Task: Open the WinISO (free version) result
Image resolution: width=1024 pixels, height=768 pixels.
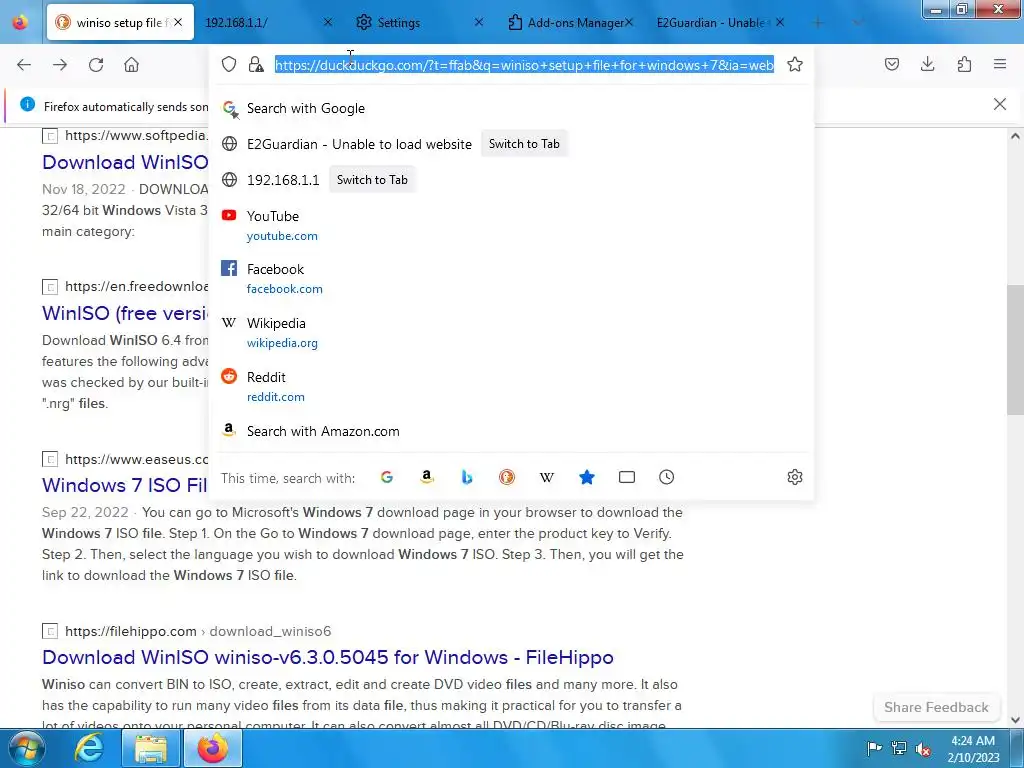Action: click(x=125, y=313)
